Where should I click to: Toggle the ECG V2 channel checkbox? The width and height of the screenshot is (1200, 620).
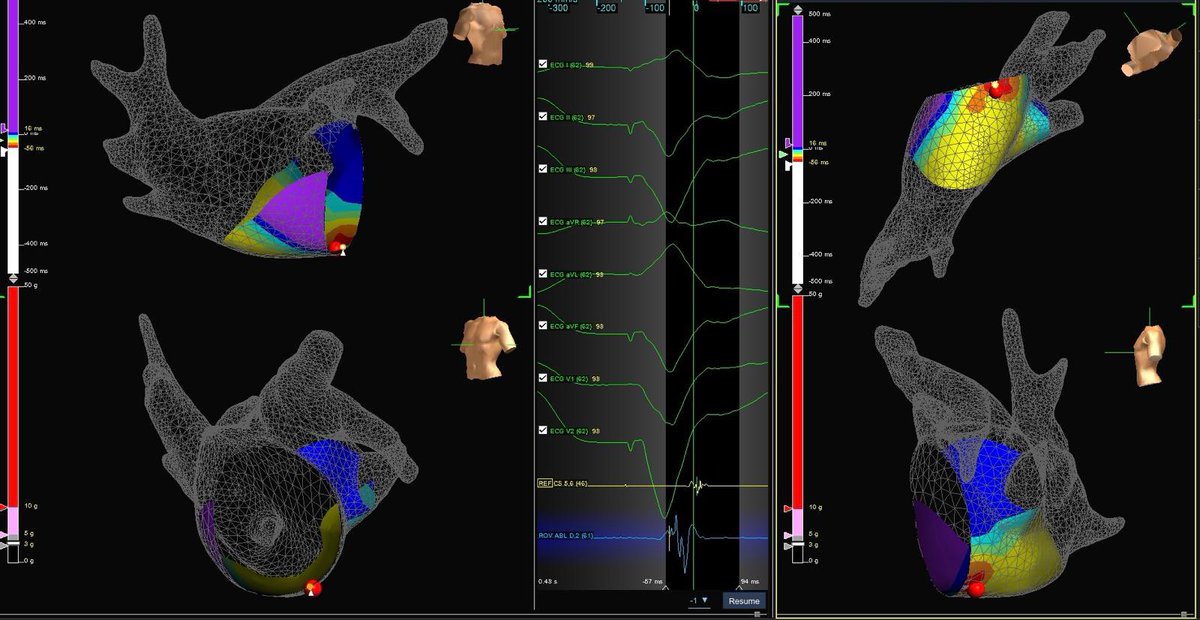[542, 430]
